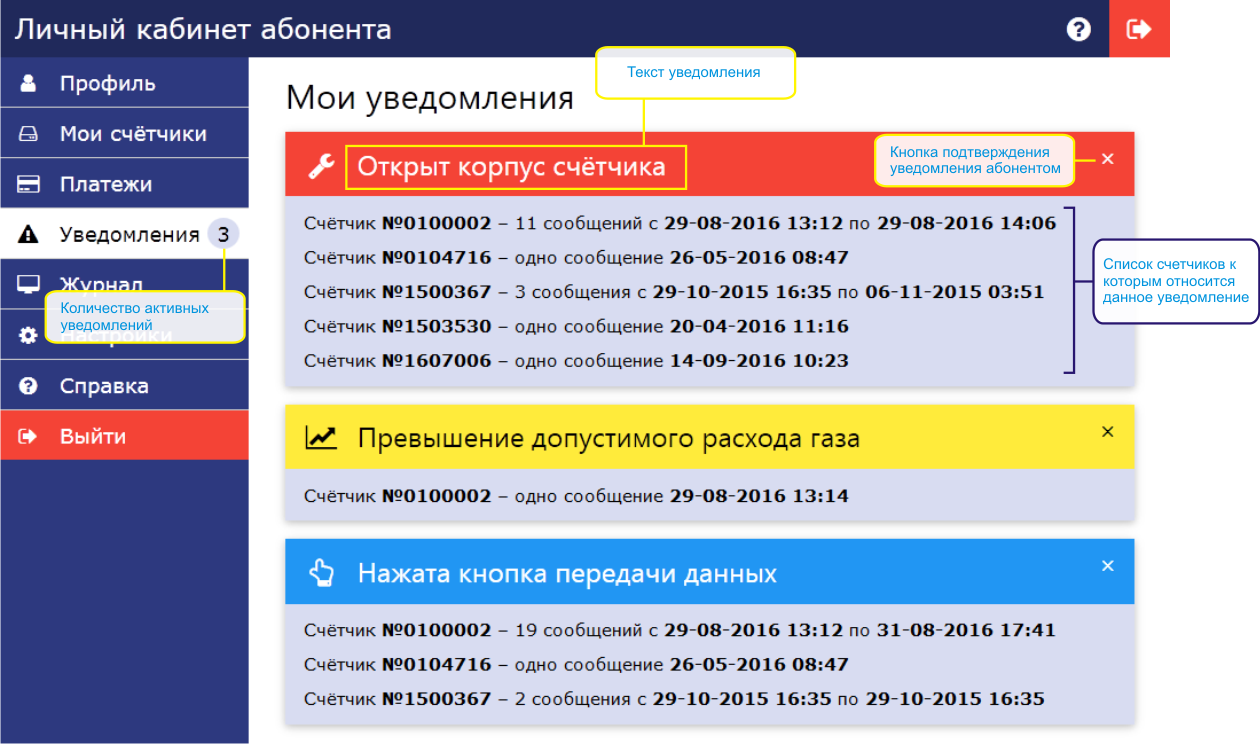Click the Открыт корпус счётчика notification title

click(512, 167)
